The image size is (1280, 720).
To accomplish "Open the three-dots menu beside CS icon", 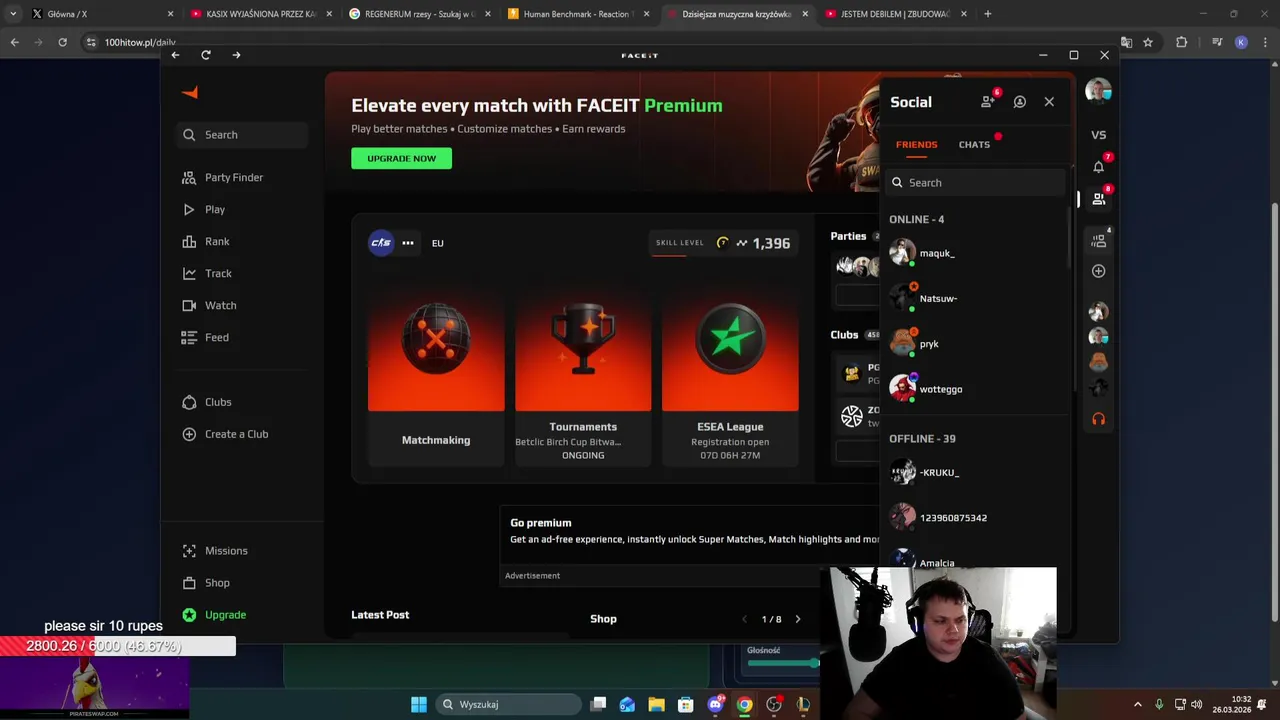I will (408, 243).
